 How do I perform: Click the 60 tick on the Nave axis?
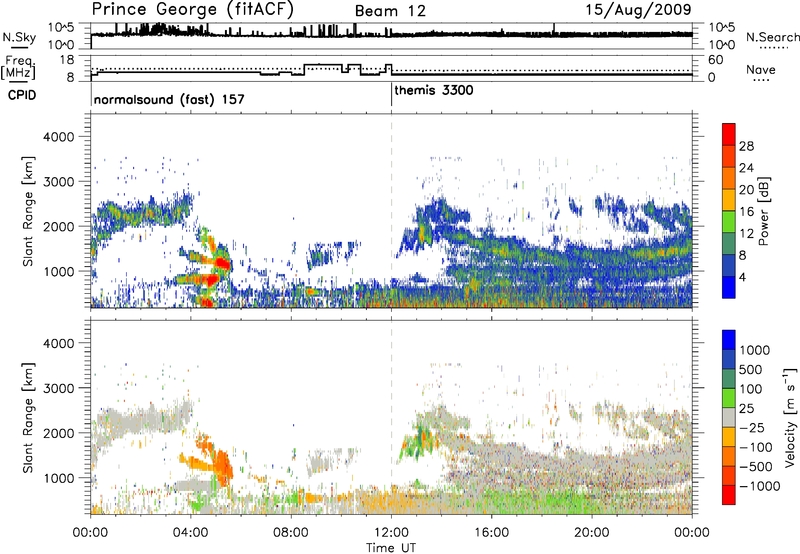tap(715, 60)
